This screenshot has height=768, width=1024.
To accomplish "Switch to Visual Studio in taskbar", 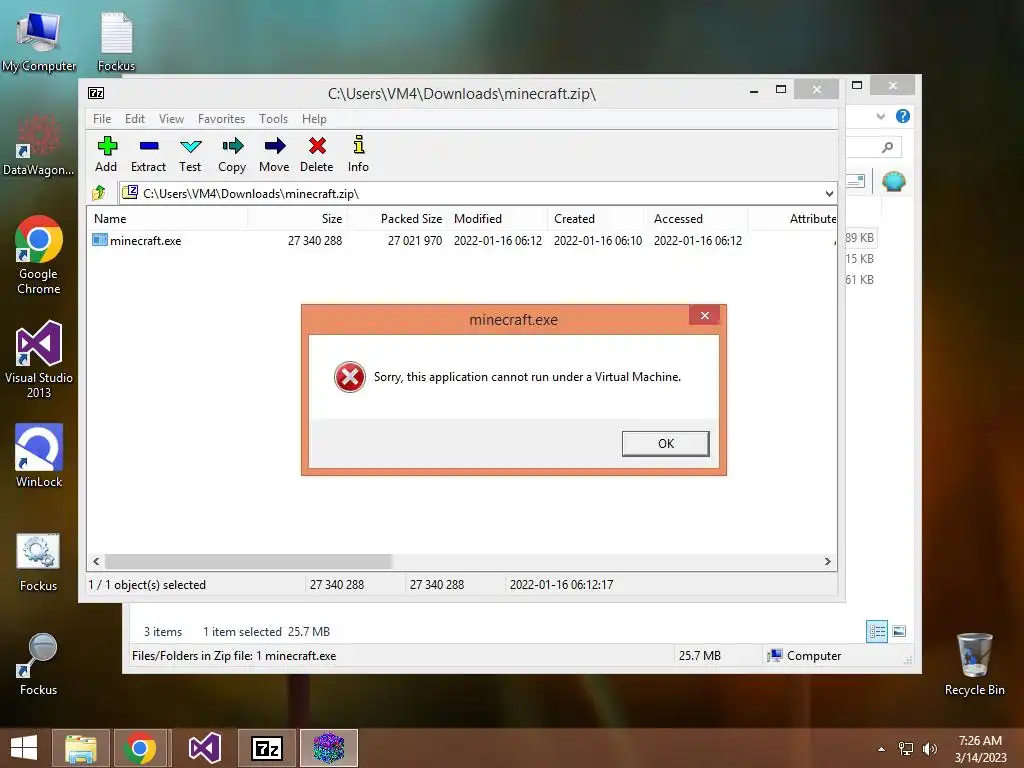I will 204,748.
